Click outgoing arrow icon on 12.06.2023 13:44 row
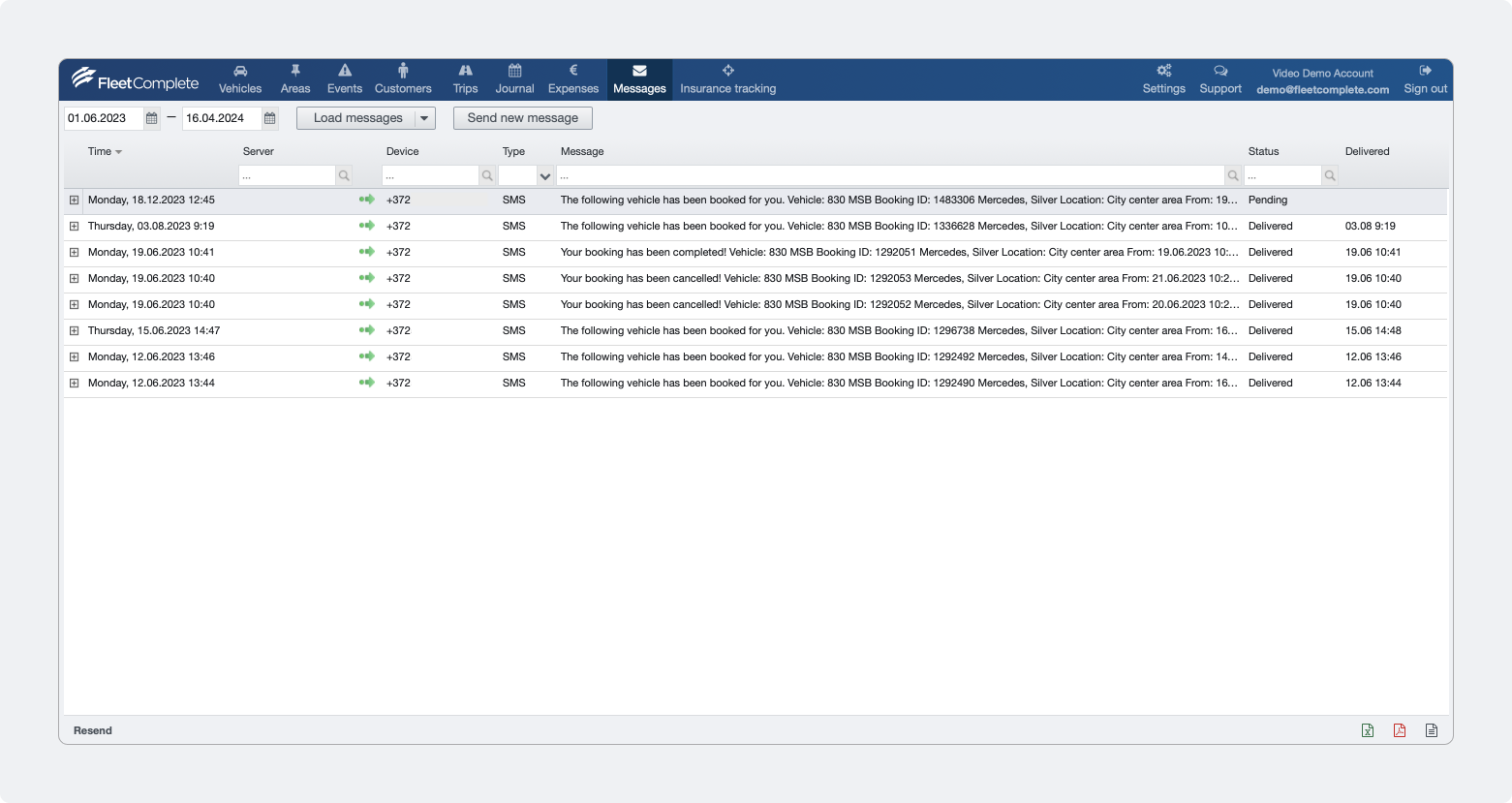Viewport: 1512px width, 803px height. tap(367, 383)
